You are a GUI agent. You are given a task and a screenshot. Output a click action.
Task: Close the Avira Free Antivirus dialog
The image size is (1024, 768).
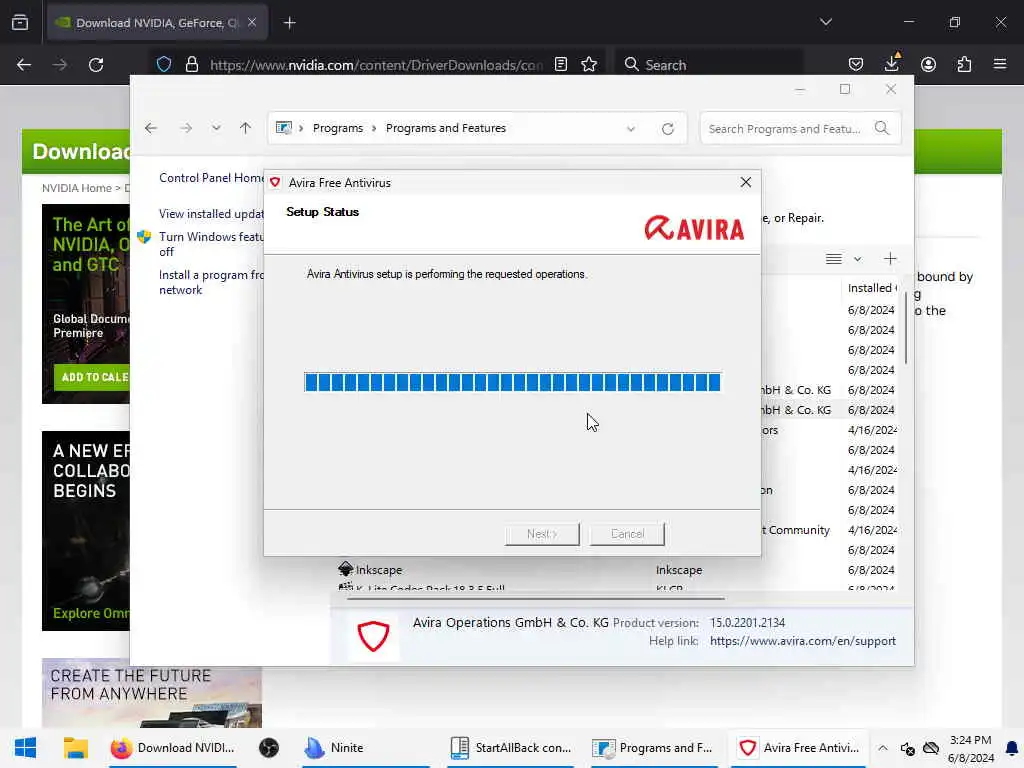click(746, 182)
